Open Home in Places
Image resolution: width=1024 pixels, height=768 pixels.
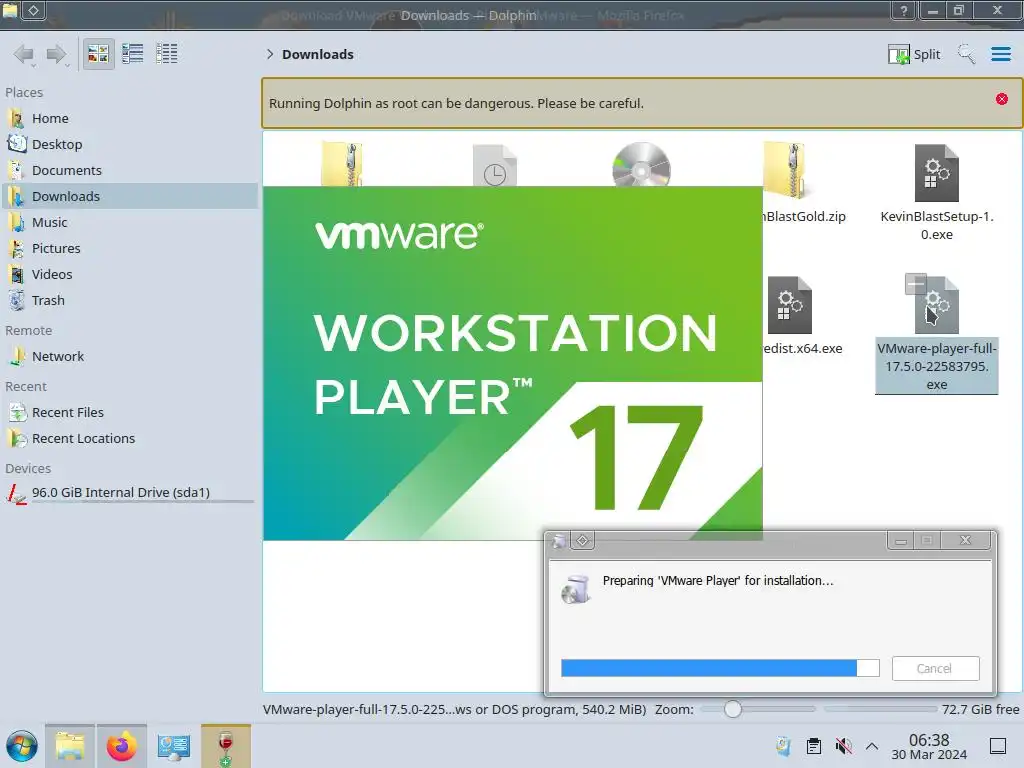(131, 118)
